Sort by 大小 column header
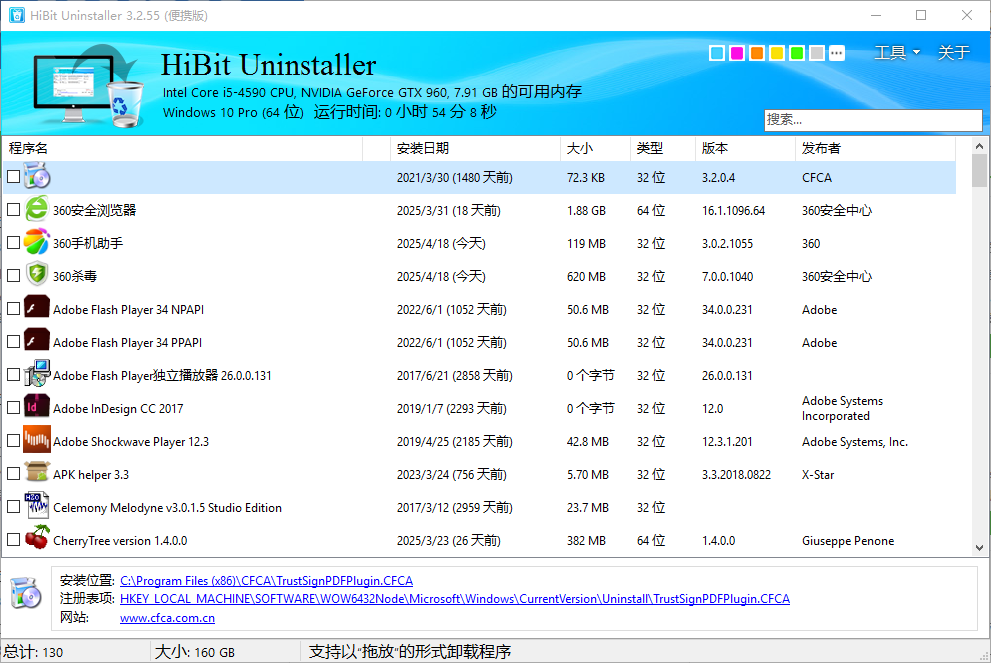Viewport: 991px width, 663px height. coord(595,149)
